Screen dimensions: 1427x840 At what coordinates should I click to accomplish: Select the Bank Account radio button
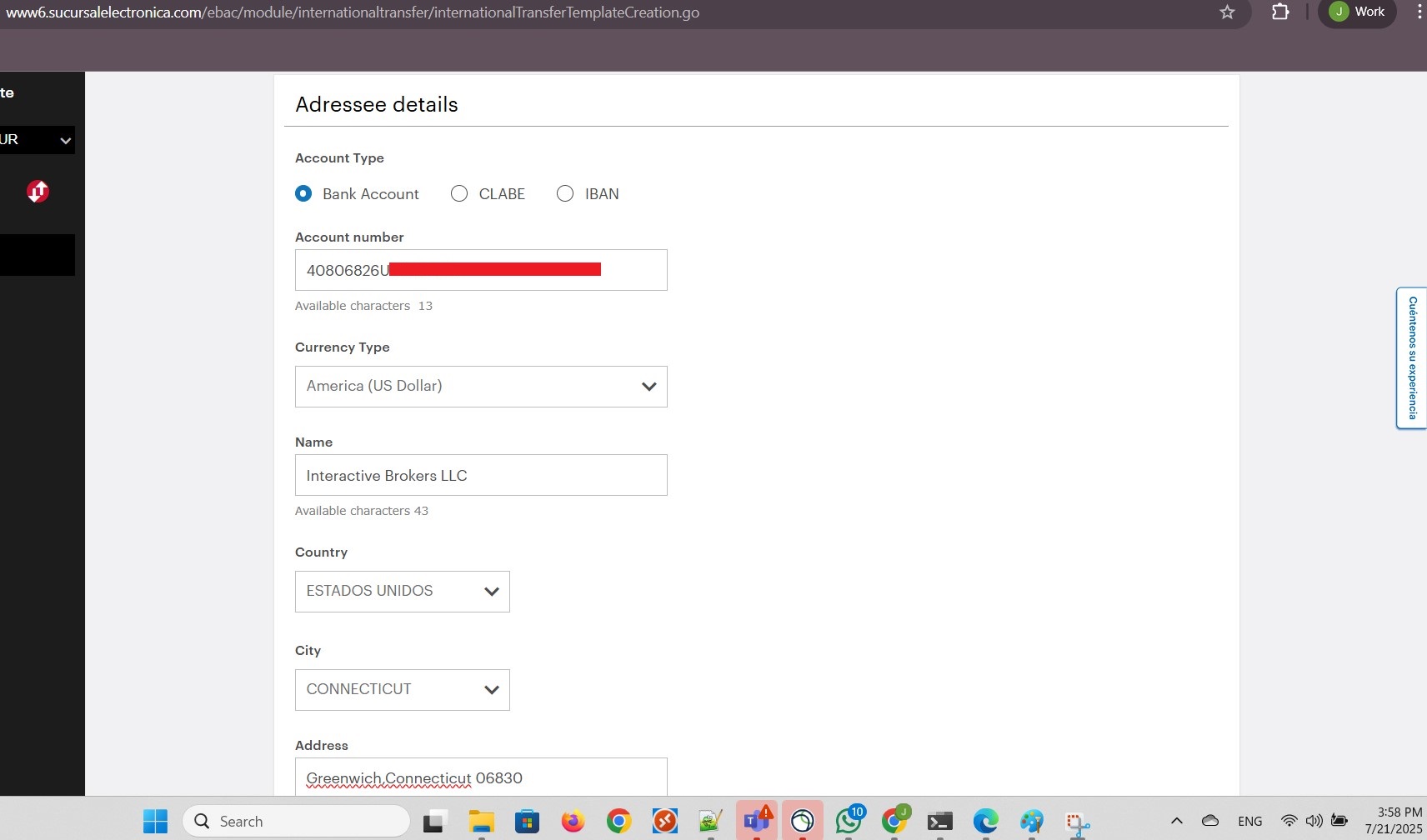point(303,193)
